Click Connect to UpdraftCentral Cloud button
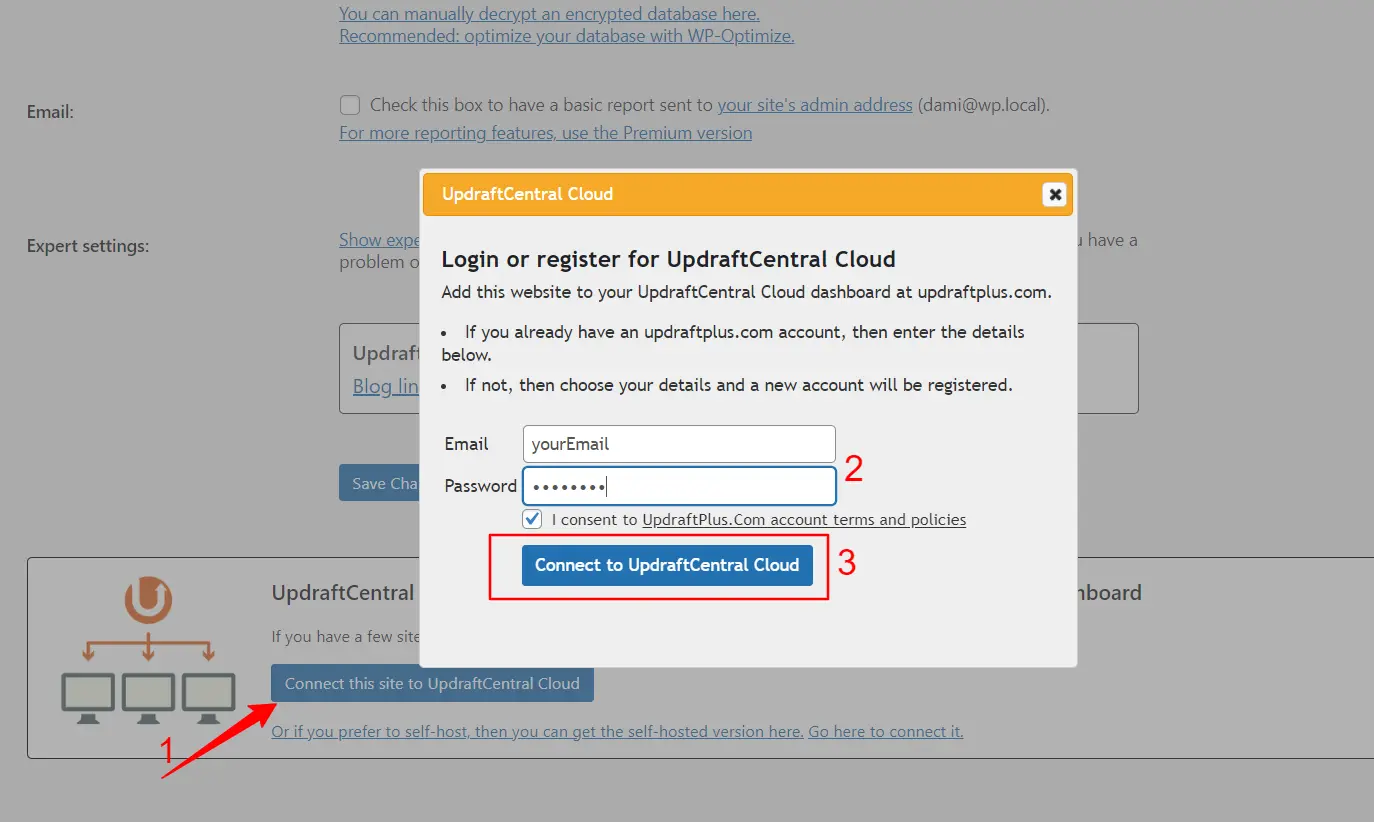This screenshot has height=822, width=1374. coord(667,565)
